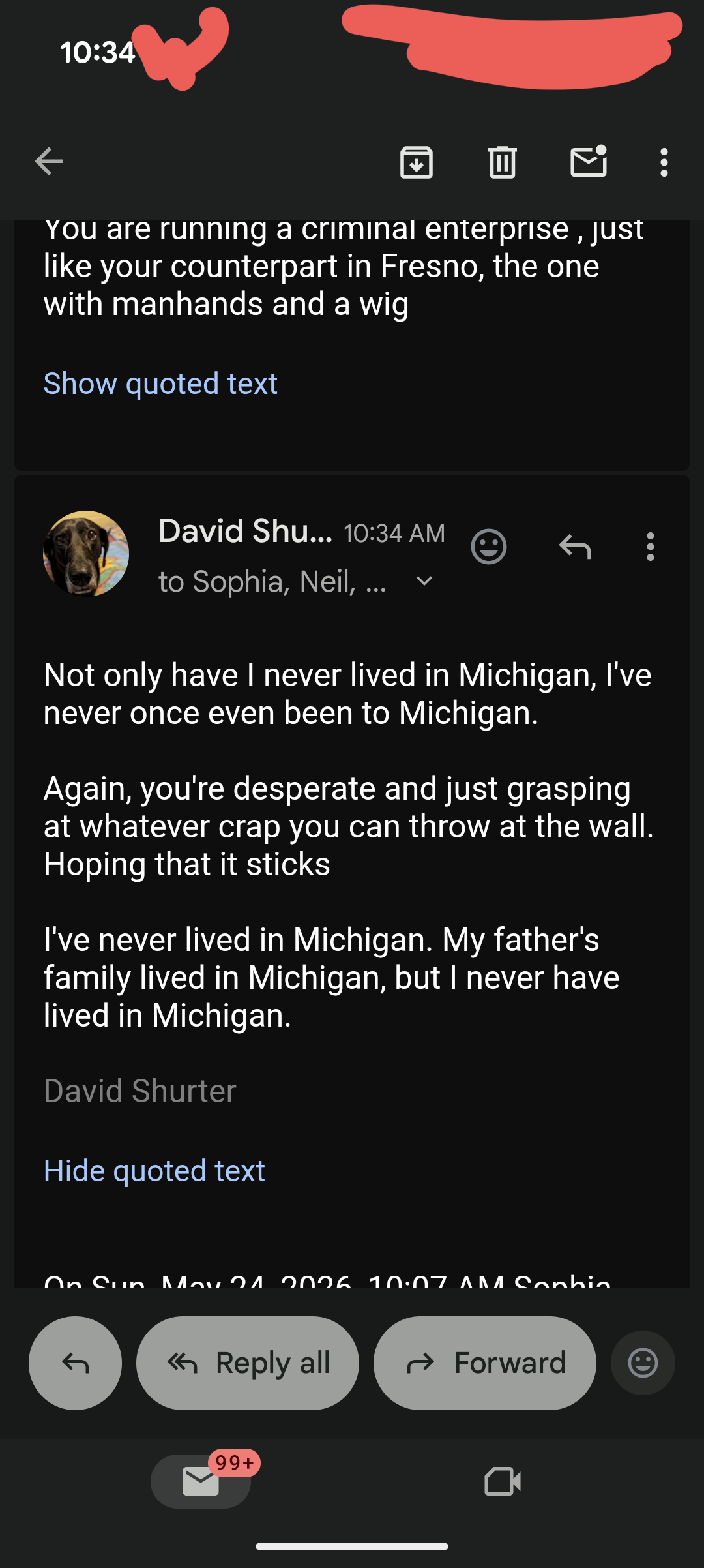
Task: Reply to David's message via arrow icon
Action: pyautogui.click(x=575, y=547)
